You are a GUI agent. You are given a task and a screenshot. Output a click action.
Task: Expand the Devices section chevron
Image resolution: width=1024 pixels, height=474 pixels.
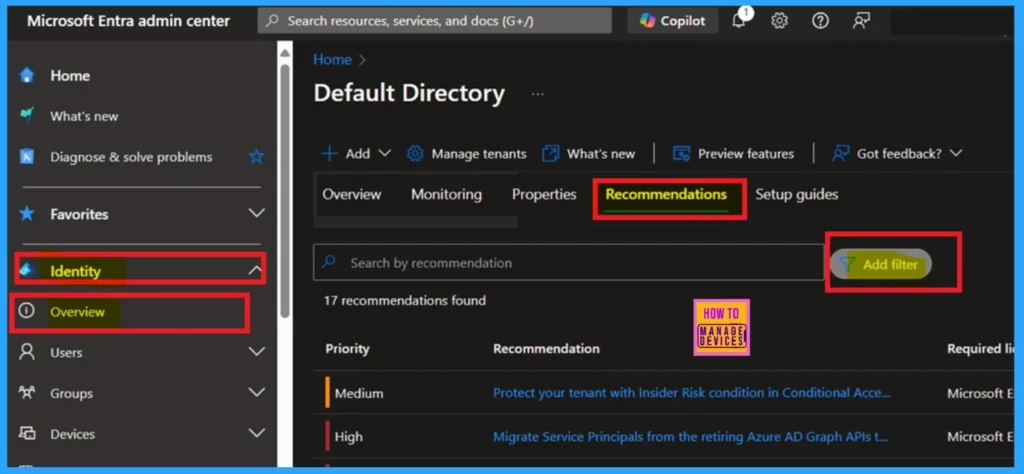(x=257, y=433)
